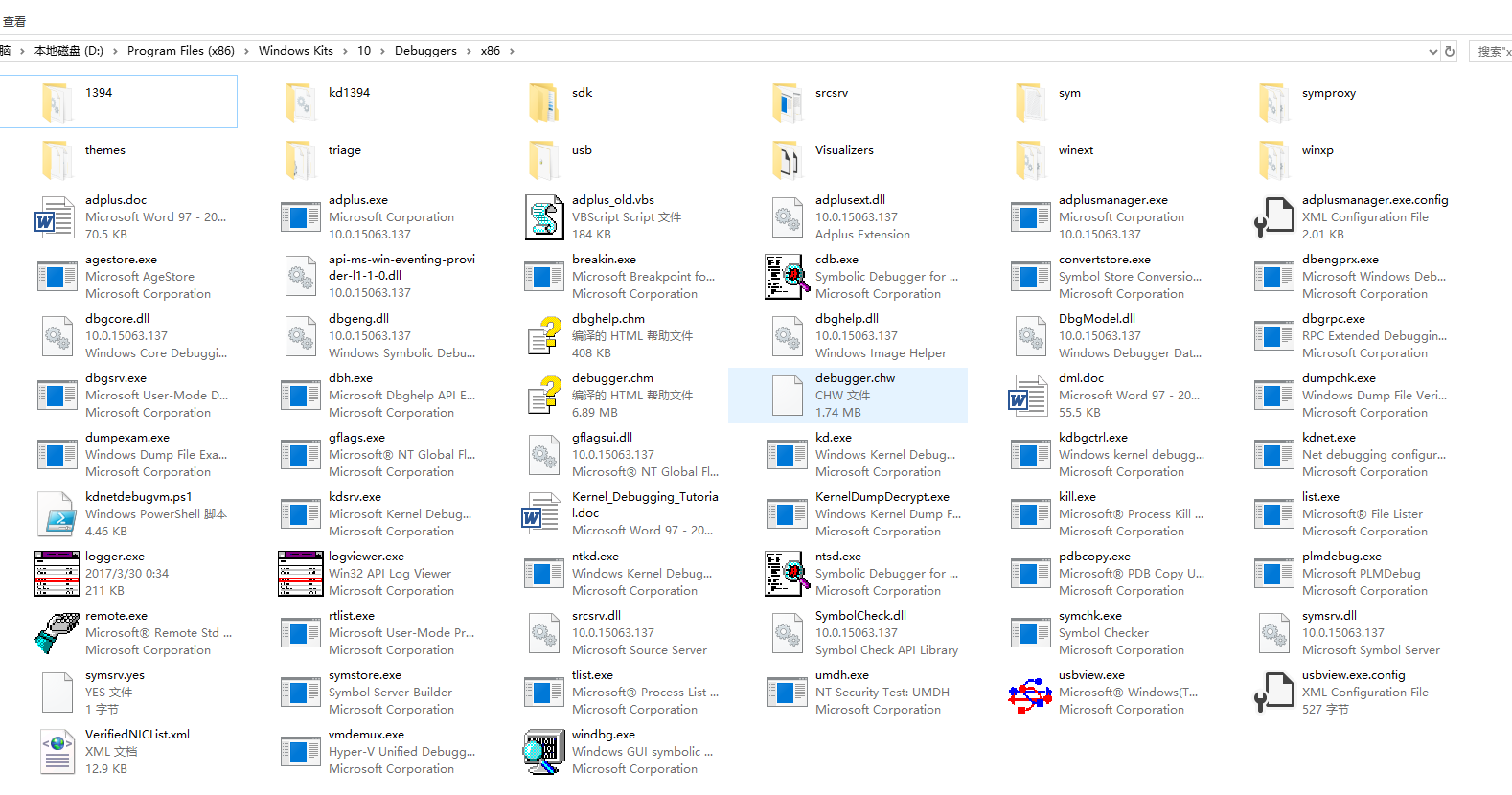1512x795 pixels.
Task: Open the windbg.exe debugger icon
Action: tap(544, 752)
